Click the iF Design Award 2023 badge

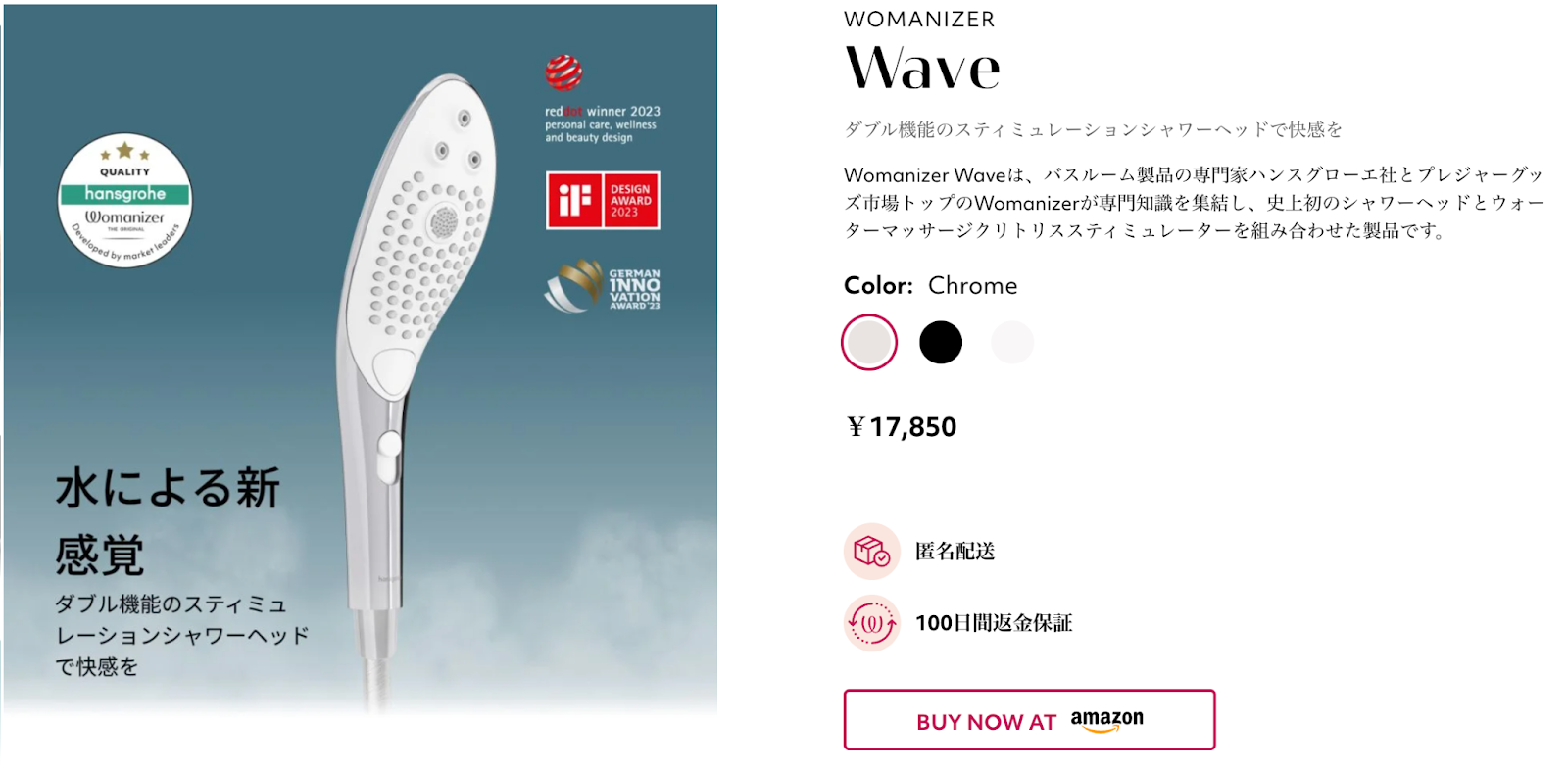tap(603, 201)
